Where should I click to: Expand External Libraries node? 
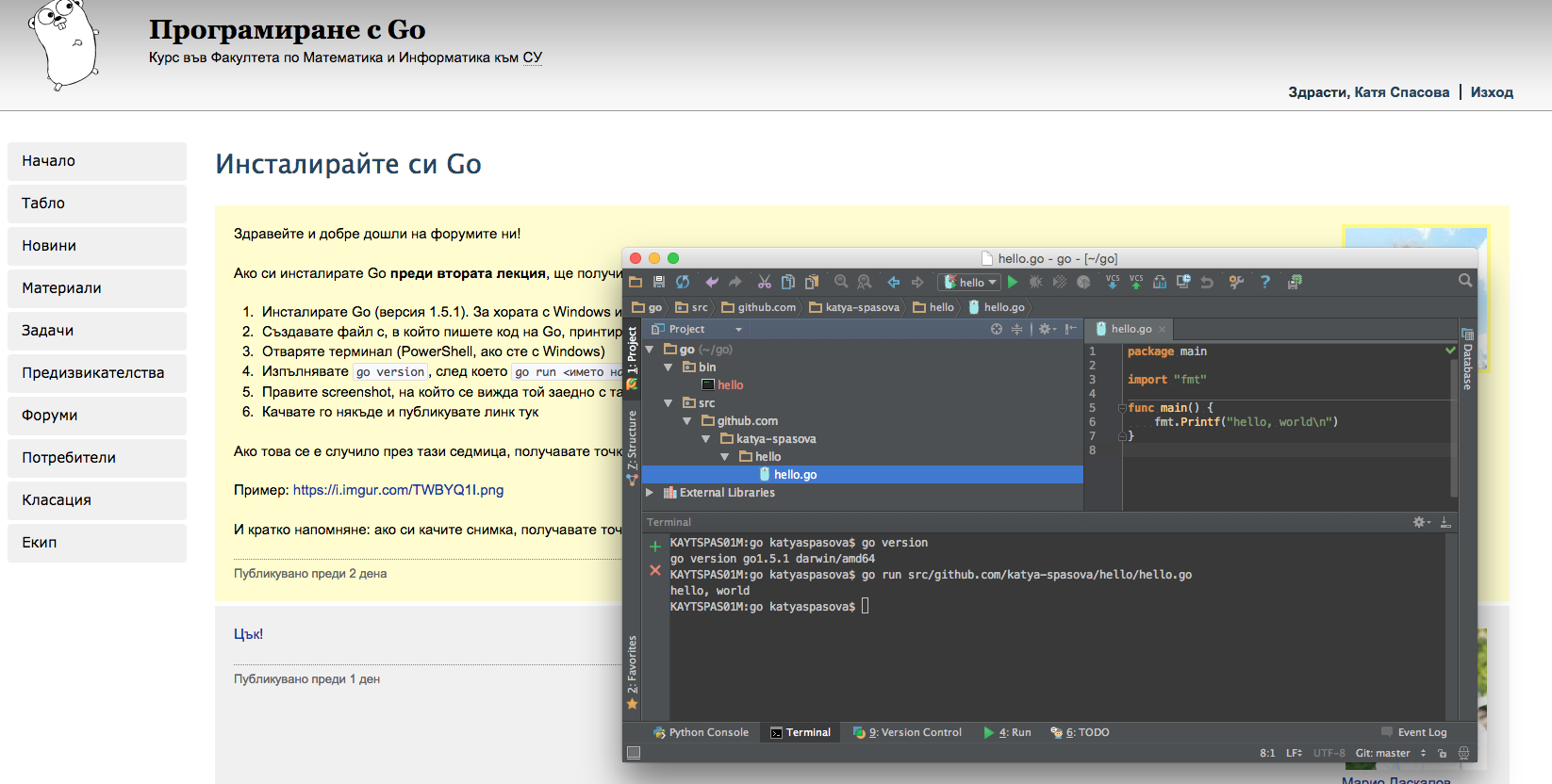tap(649, 493)
